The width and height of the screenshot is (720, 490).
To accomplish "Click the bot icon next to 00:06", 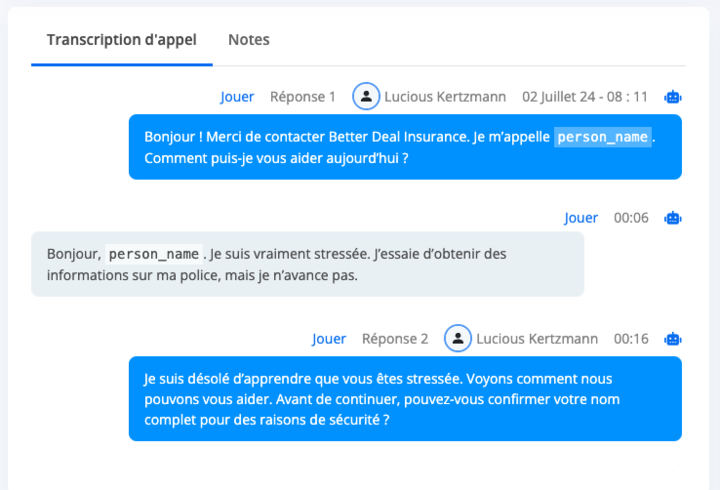I will pos(673,218).
